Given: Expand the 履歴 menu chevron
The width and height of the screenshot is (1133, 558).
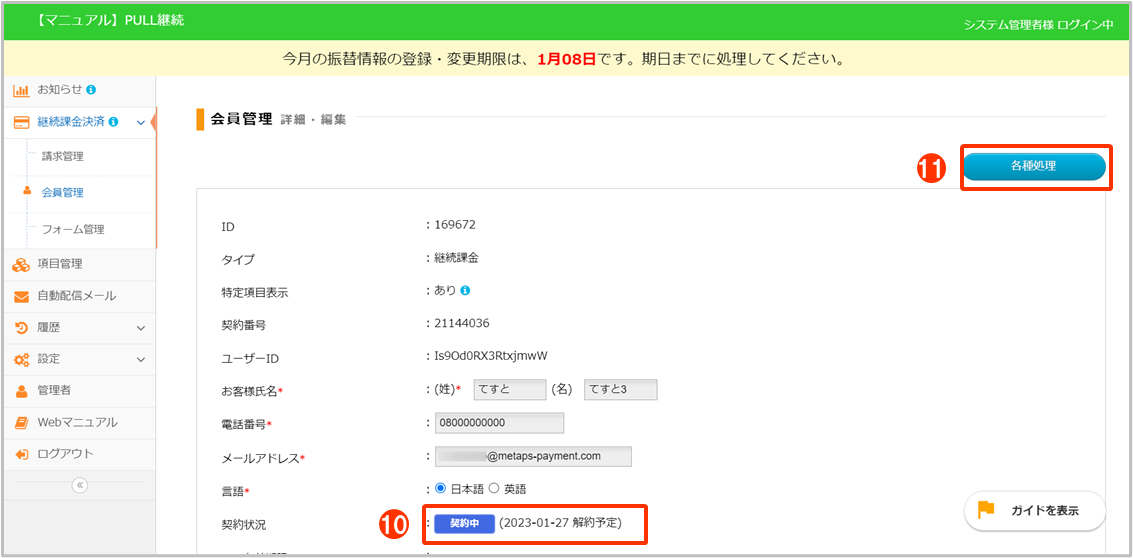Looking at the screenshot, I should [x=141, y=328].
